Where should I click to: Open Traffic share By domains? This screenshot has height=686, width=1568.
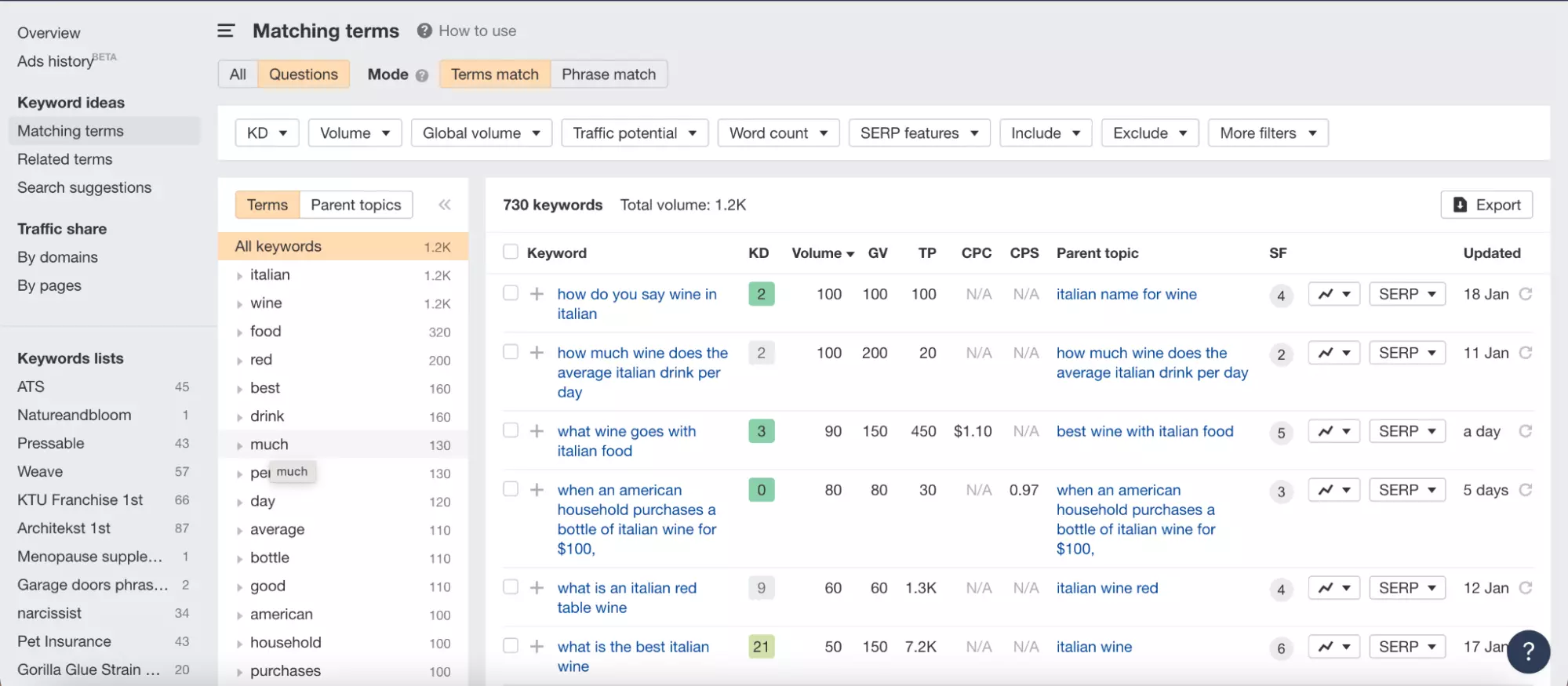point(58,257)
